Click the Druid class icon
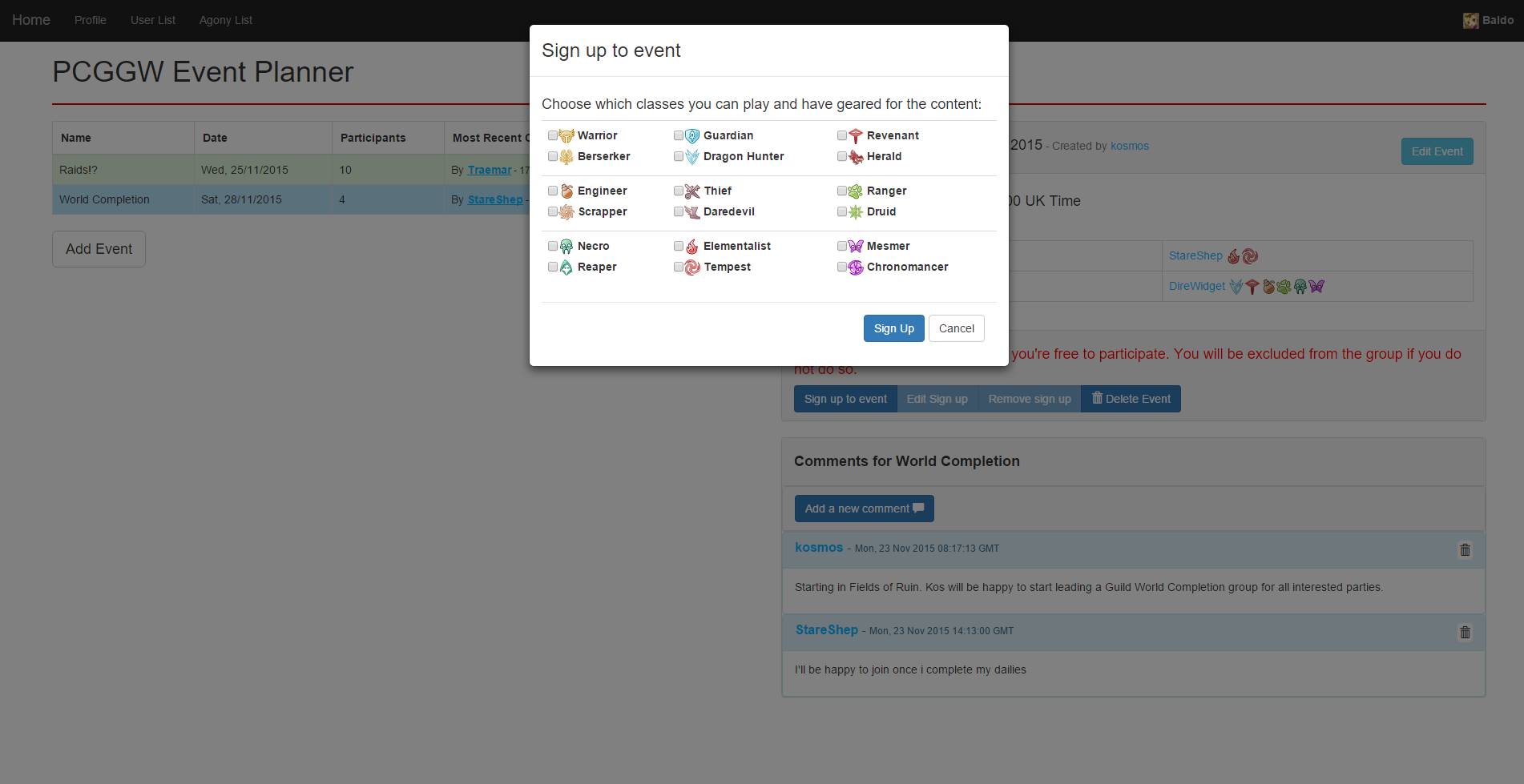The height and width of the screenshot is (784, 1524). coord(856,212)
